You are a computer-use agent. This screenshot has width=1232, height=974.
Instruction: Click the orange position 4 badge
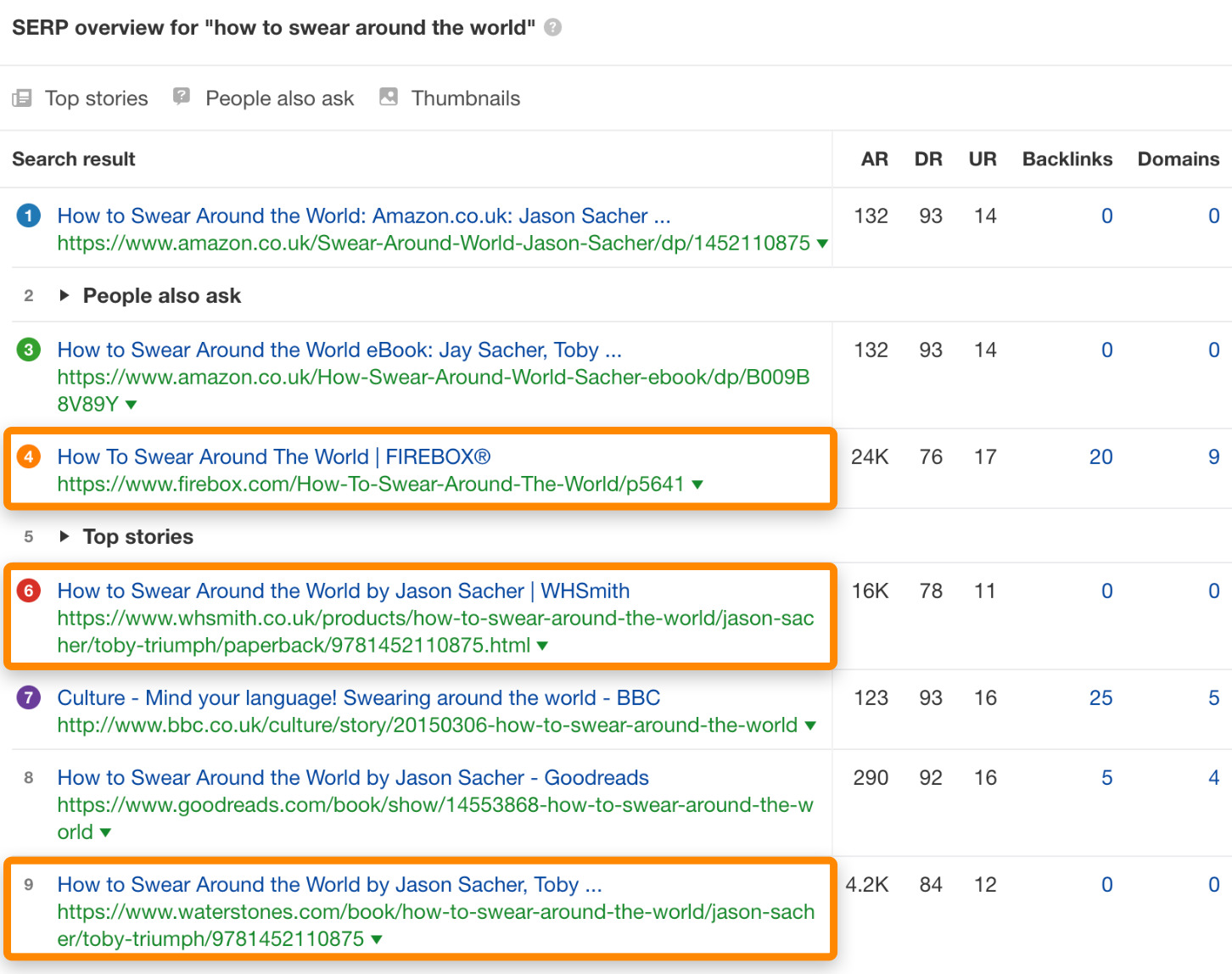[x=29, y=456]
